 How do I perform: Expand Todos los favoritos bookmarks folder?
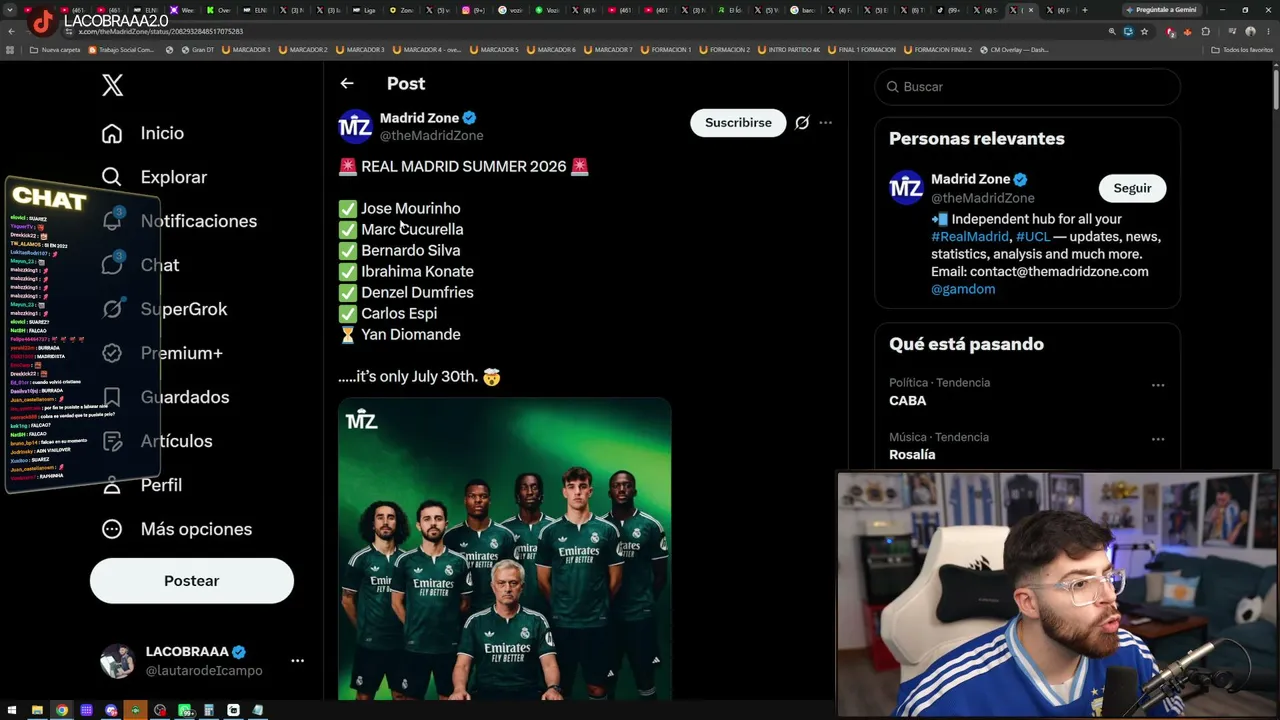(1242, 50)
